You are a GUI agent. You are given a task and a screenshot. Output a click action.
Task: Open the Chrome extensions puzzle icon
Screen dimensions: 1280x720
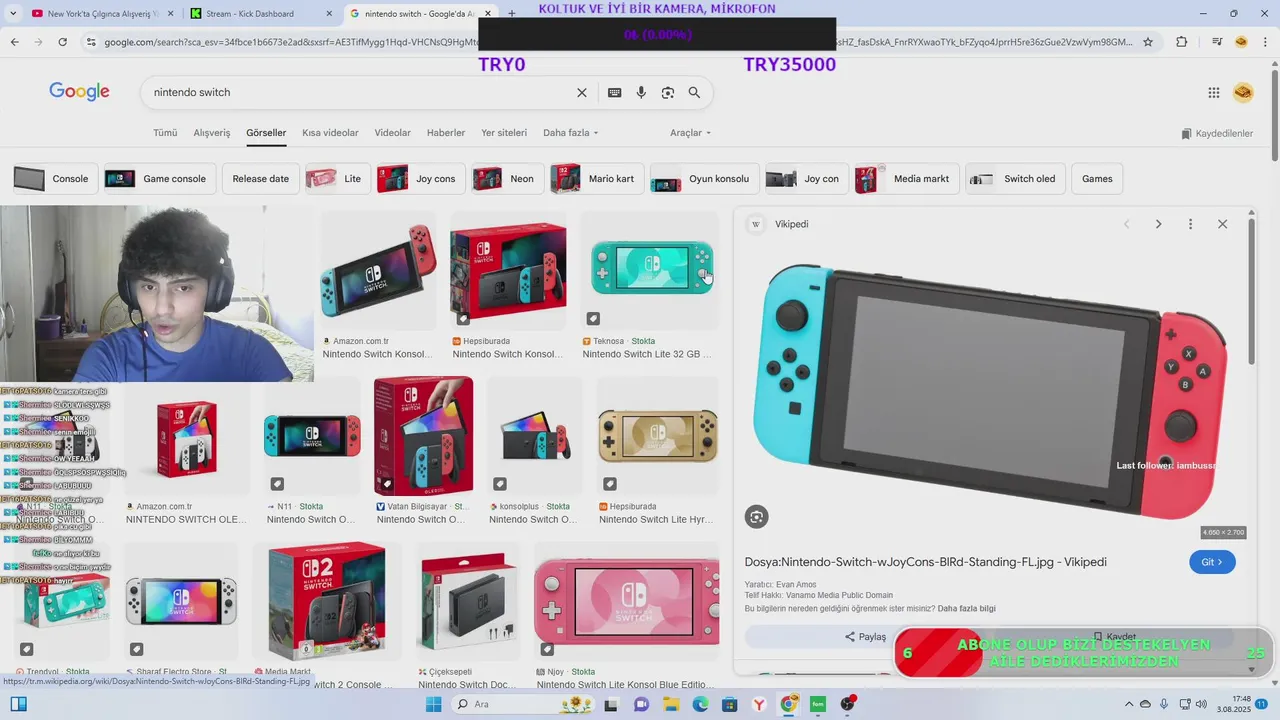coord(1182,42)
